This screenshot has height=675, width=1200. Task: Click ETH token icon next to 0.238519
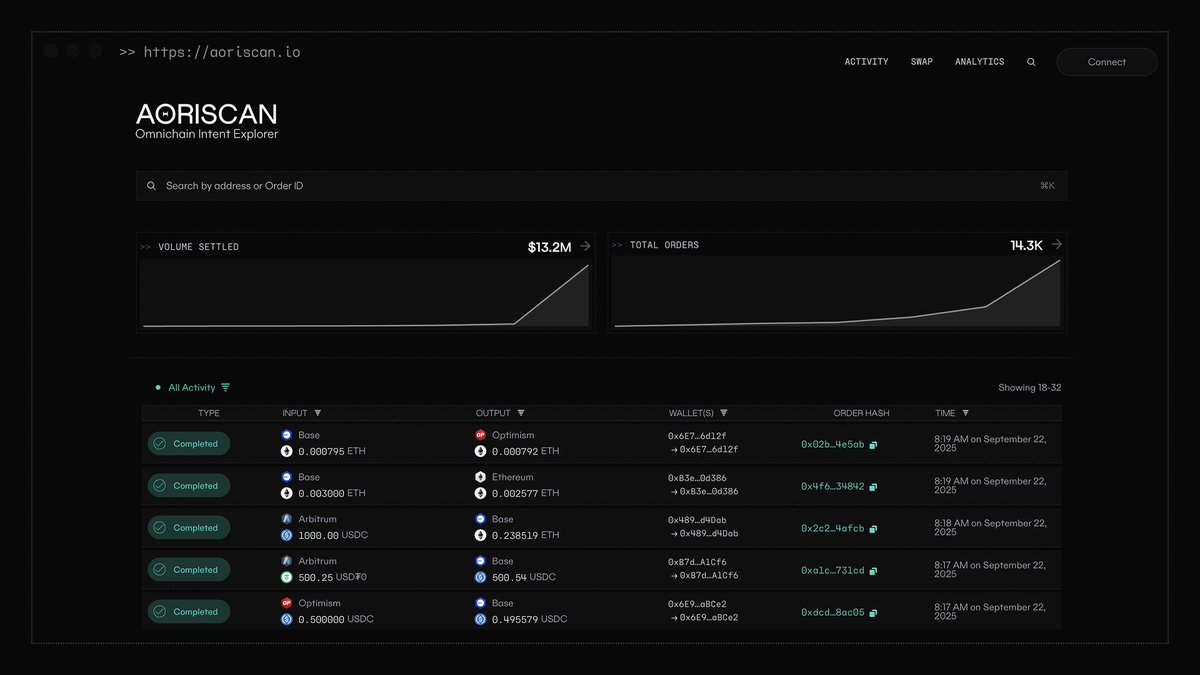[481, 535]
